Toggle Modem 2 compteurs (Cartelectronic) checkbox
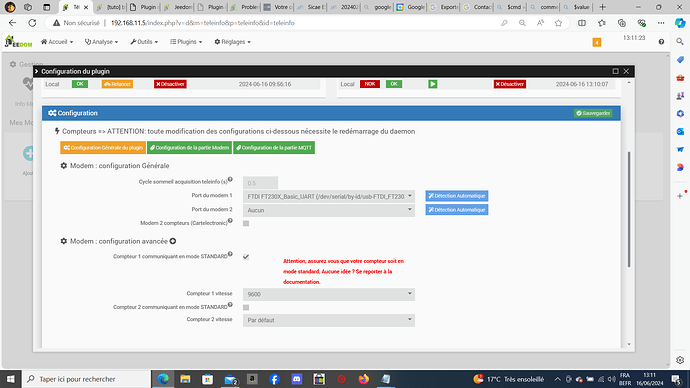Viewport: 690px width, 388px height. [x=246, y=223]
